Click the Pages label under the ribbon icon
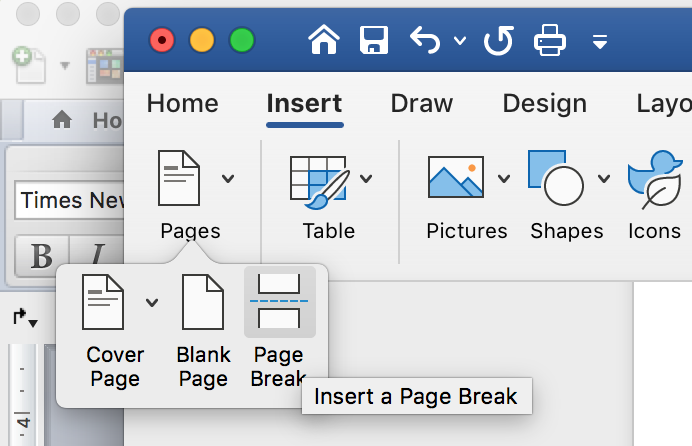The height and width of the screenshot is (446, 692). point(190,231)
